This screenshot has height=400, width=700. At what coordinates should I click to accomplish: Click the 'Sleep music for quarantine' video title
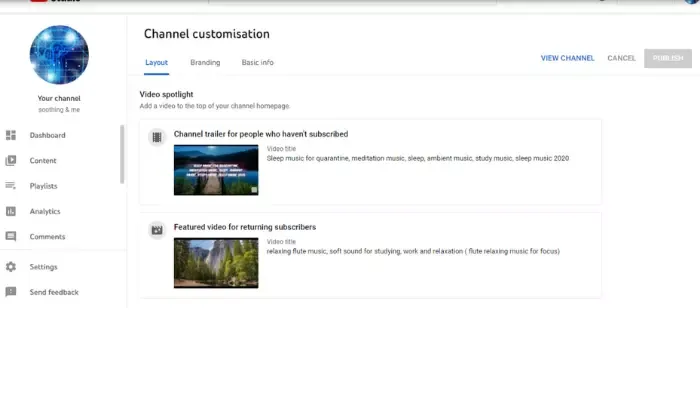[418, 158]
